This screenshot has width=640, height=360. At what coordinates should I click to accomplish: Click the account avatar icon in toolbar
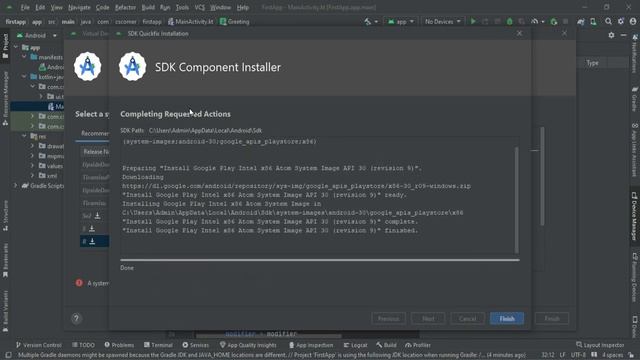coord(633,21)
